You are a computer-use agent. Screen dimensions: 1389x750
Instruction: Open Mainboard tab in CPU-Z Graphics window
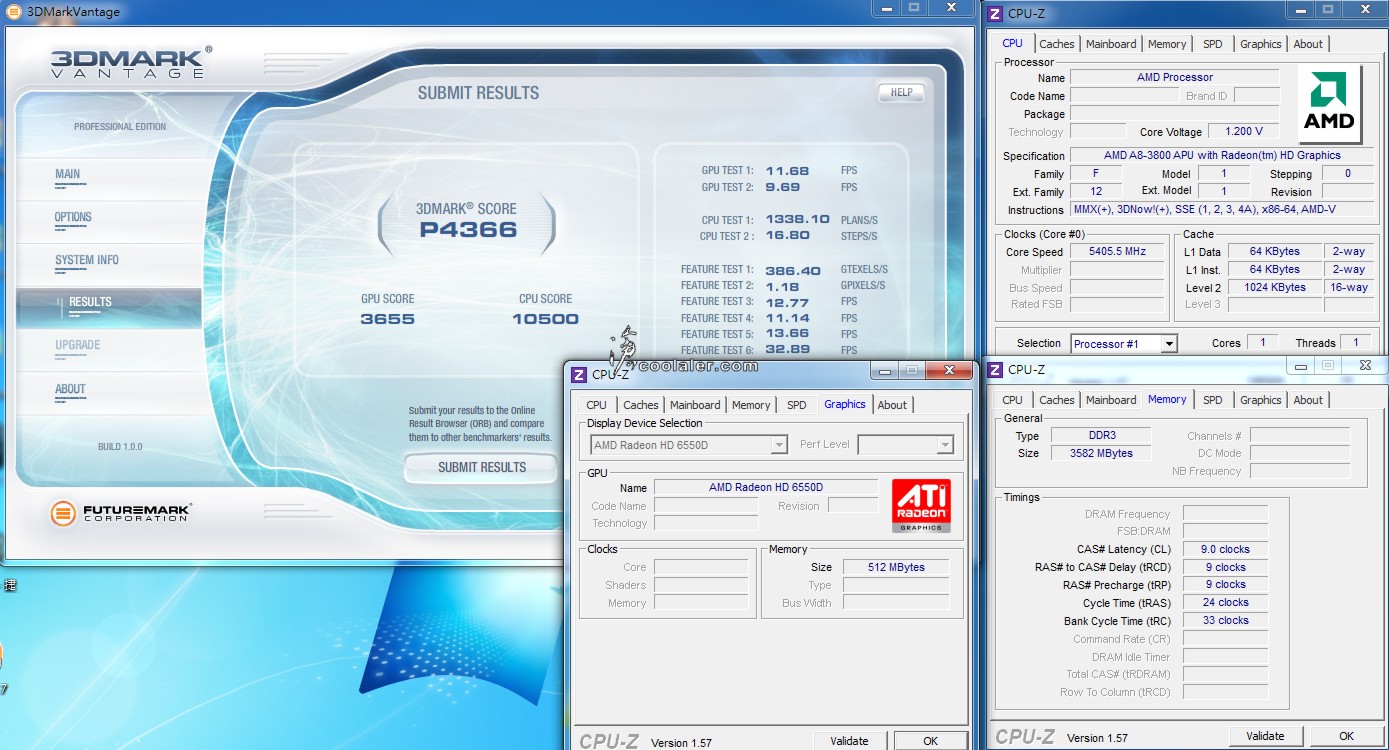pyautogui.click(x=695, y=405)
